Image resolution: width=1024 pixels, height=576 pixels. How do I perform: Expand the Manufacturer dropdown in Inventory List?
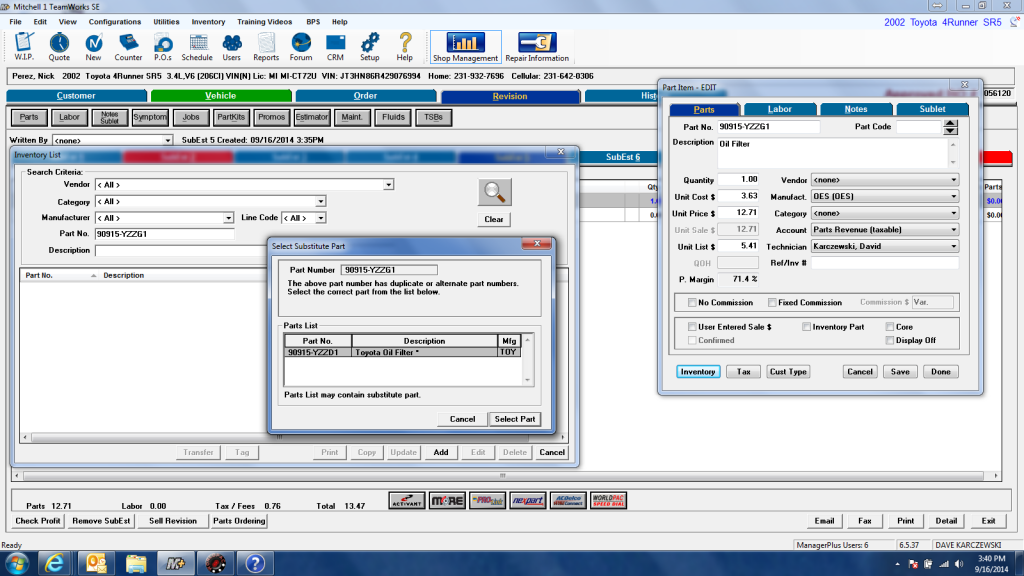point(228,218)
